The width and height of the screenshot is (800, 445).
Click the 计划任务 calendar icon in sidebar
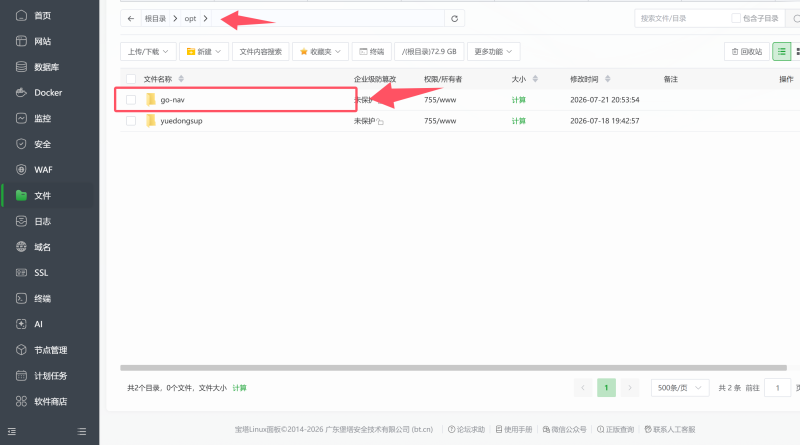point(21,376)
